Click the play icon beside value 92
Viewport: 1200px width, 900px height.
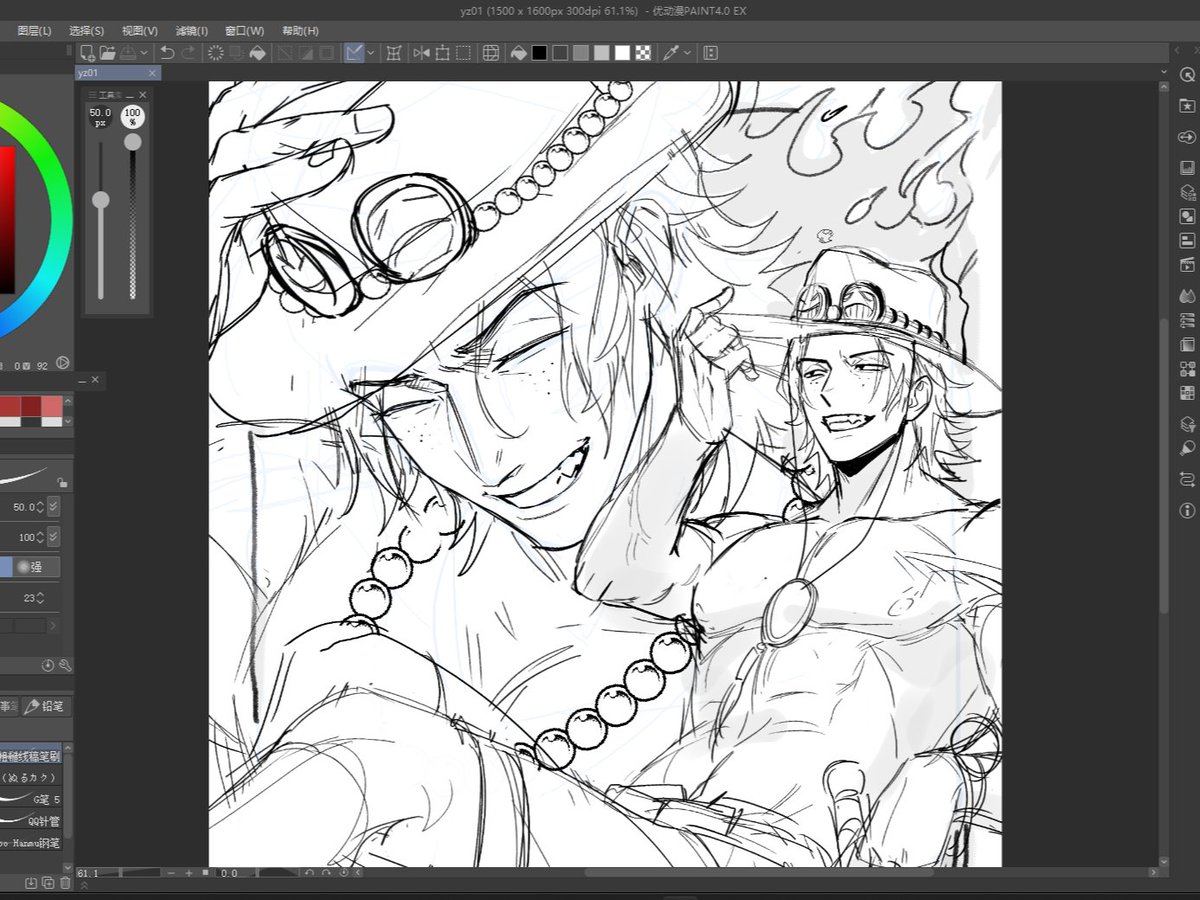point(63,363)
